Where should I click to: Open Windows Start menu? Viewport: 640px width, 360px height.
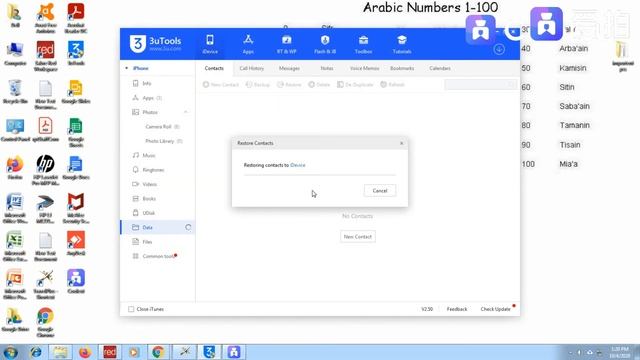[x=10, y=352]
